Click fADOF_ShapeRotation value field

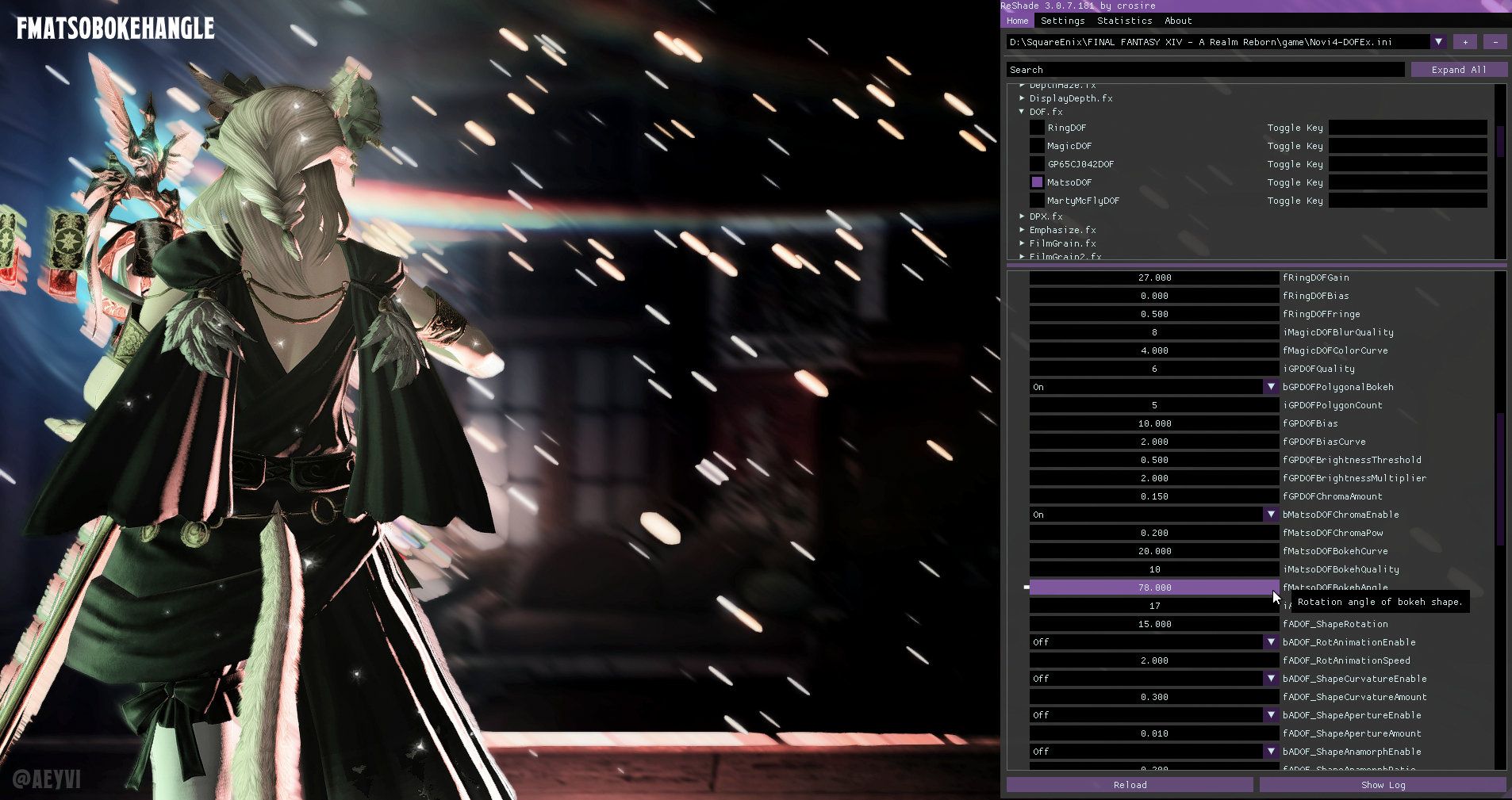click(x=1154, y=624)
